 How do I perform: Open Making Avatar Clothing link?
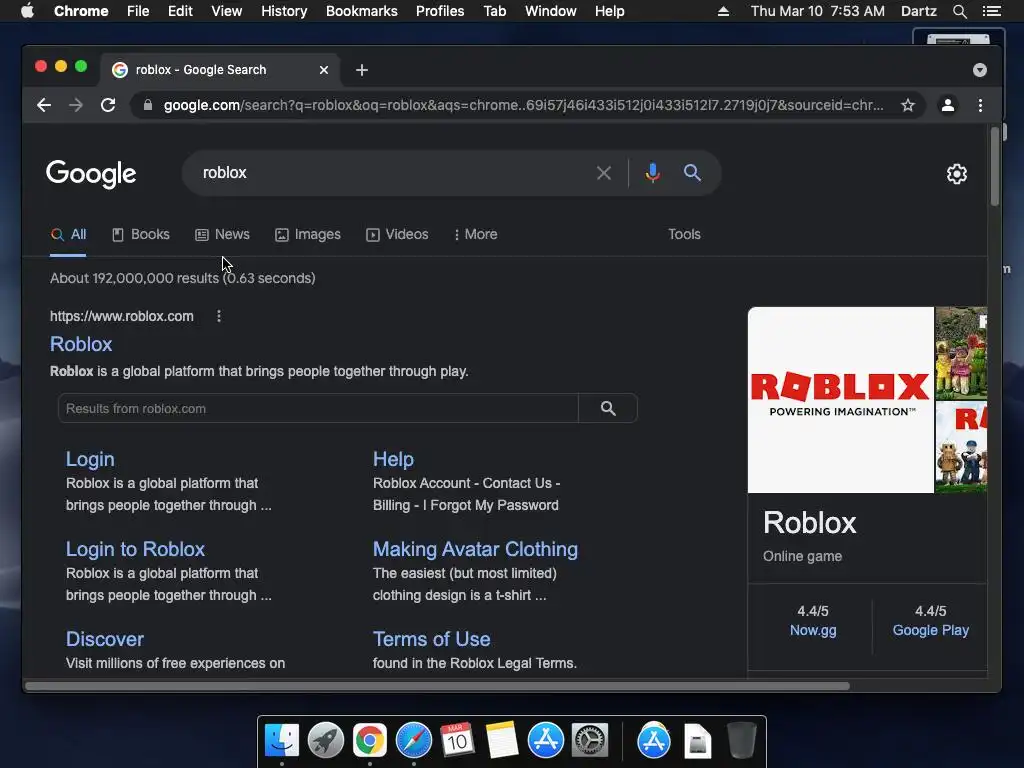pyautogui.click(x=475, y=549)
